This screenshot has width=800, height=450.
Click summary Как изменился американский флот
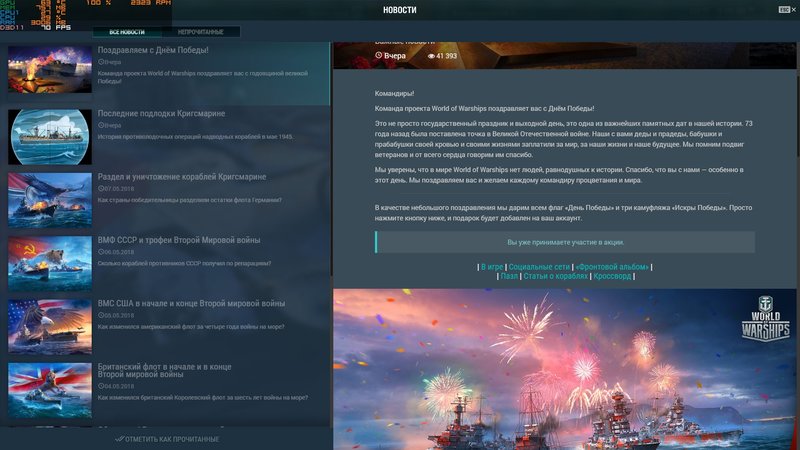(x=191, y=327)
